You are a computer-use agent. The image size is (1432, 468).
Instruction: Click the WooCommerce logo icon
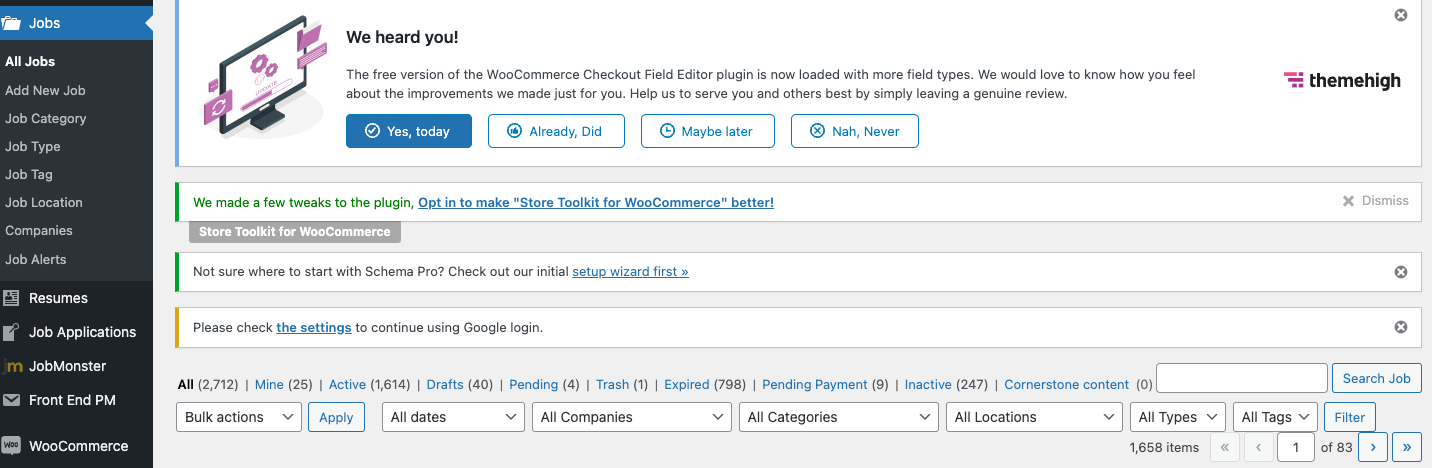11,446
